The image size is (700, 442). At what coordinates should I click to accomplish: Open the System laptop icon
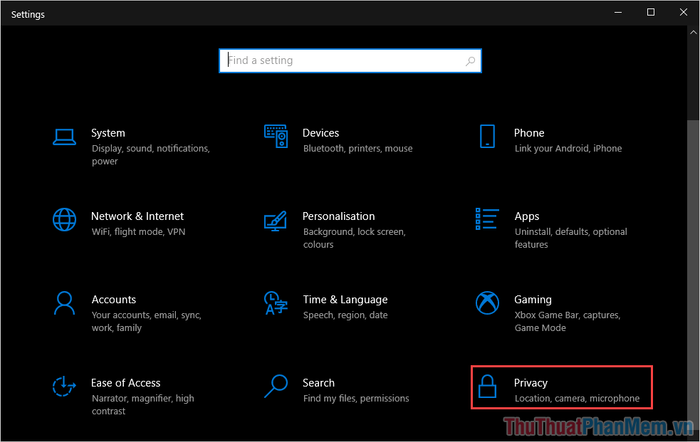[x=64, y=137]
